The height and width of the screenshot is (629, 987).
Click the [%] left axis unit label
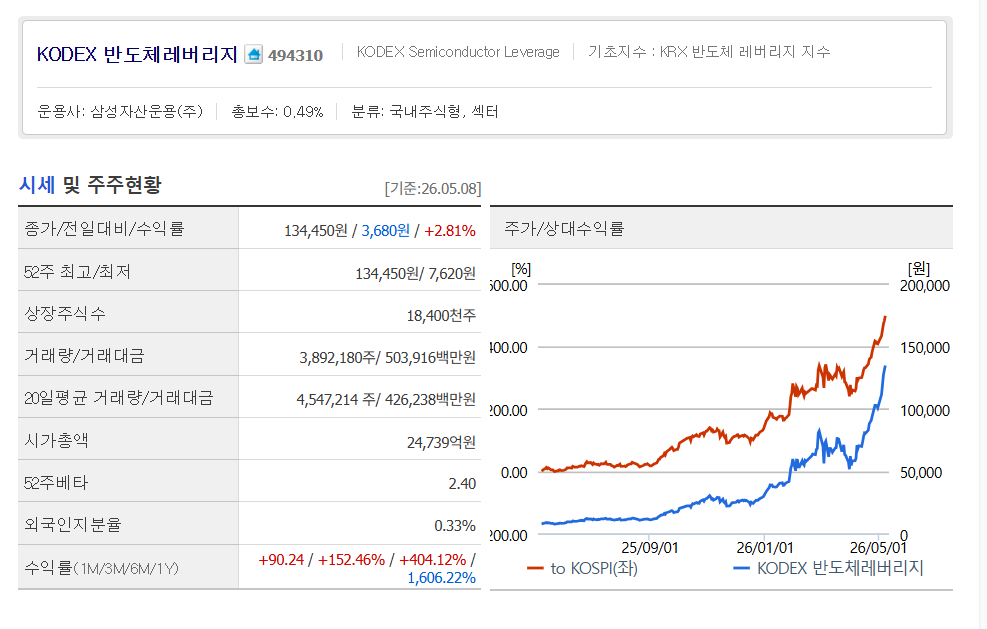point(521,269)
